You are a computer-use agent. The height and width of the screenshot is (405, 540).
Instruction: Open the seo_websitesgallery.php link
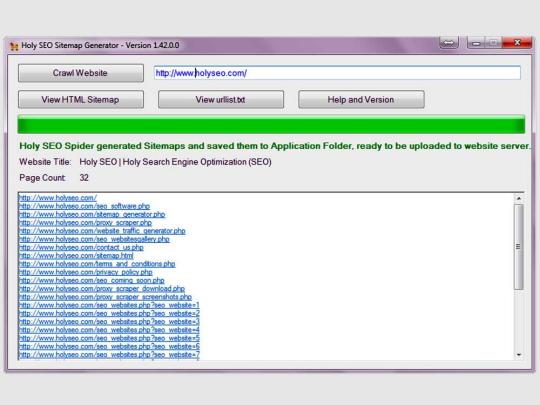(x=94, y=239)
